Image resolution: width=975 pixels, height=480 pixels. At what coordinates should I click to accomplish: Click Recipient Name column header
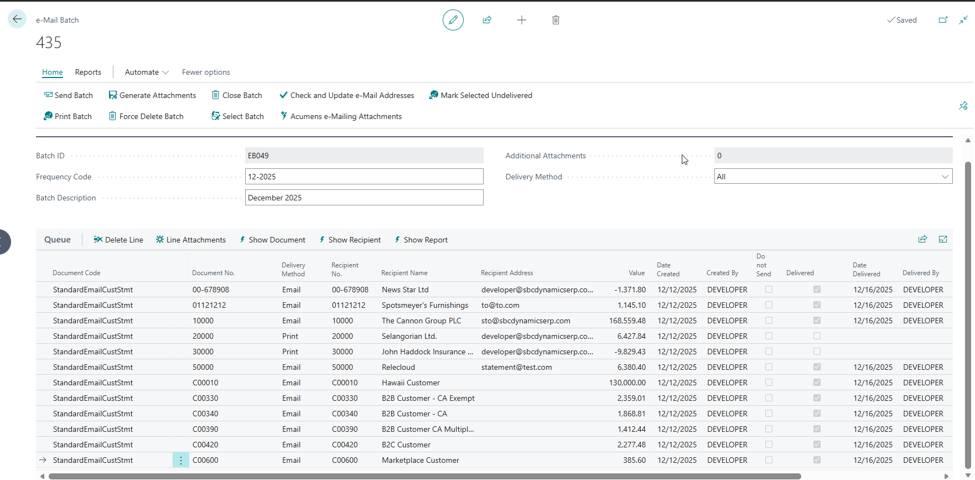404,273
